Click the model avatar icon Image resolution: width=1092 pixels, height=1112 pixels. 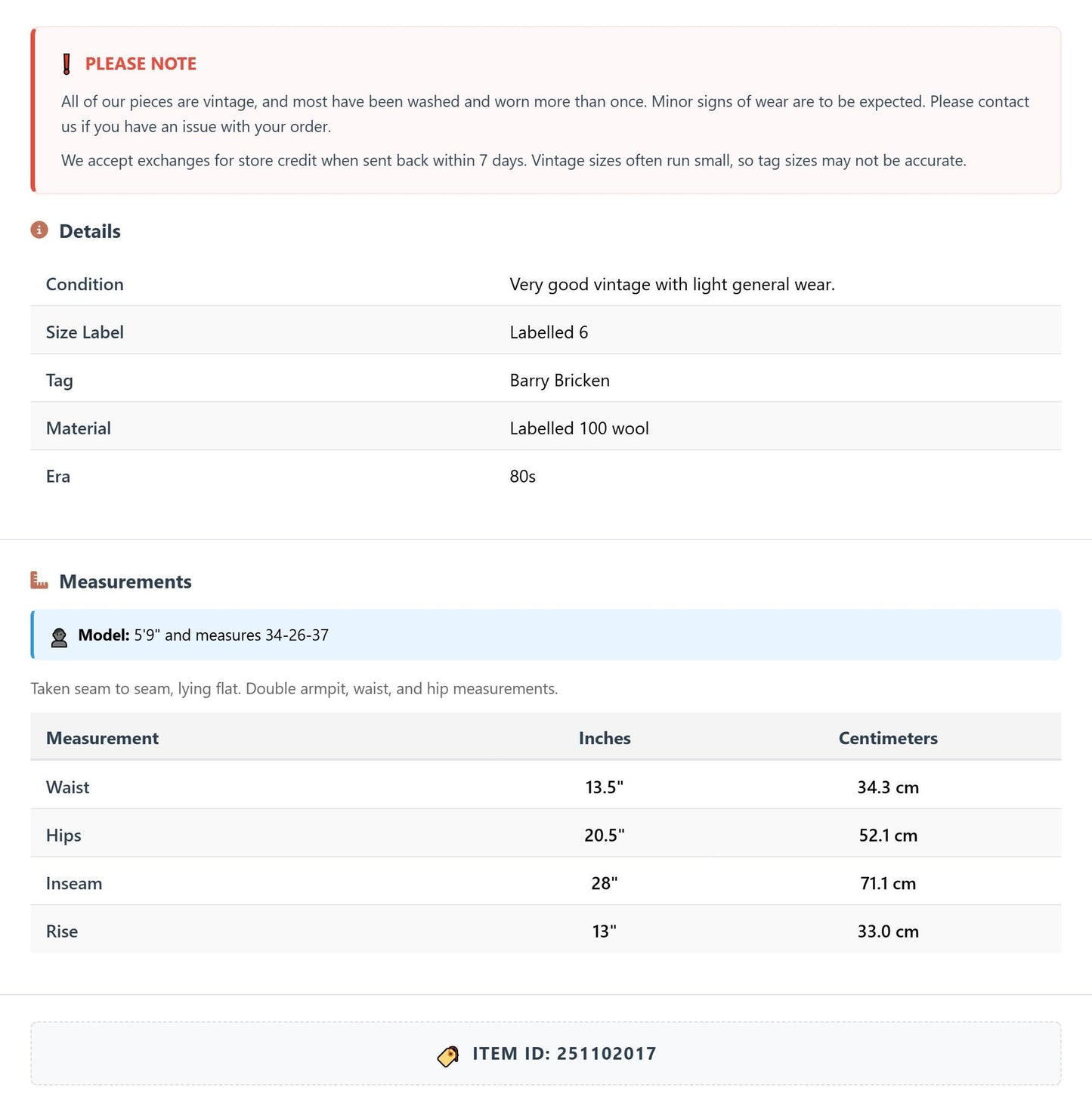pos(59,637)
